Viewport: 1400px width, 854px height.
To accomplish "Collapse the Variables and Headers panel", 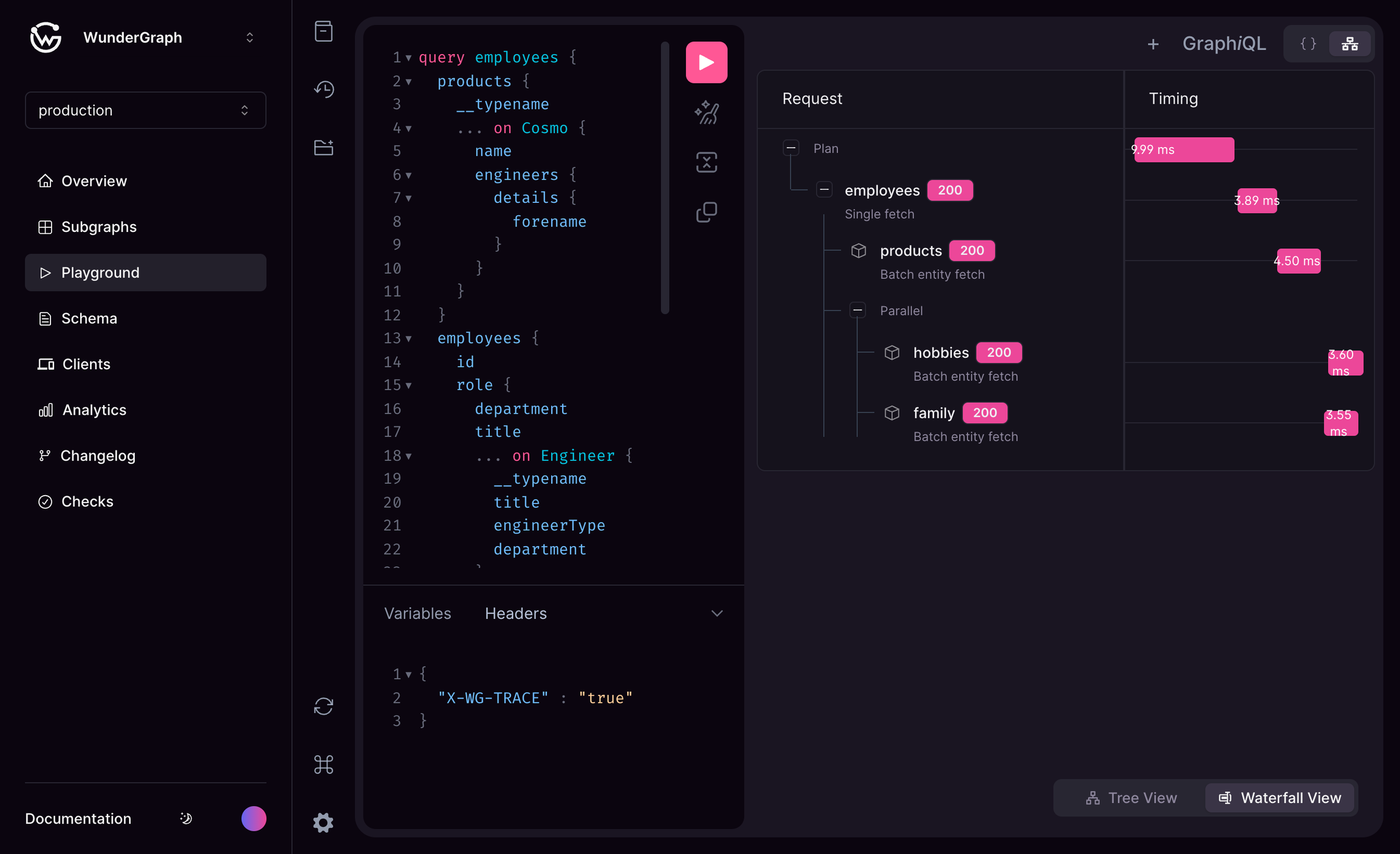I will pyautogui.click(x=718, y=613).
